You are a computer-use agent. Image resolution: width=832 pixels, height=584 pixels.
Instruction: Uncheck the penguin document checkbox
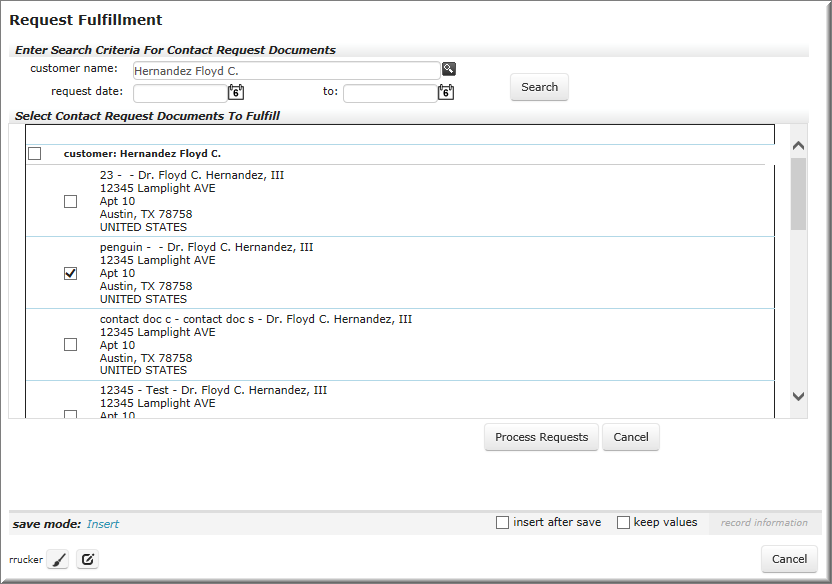70,273
